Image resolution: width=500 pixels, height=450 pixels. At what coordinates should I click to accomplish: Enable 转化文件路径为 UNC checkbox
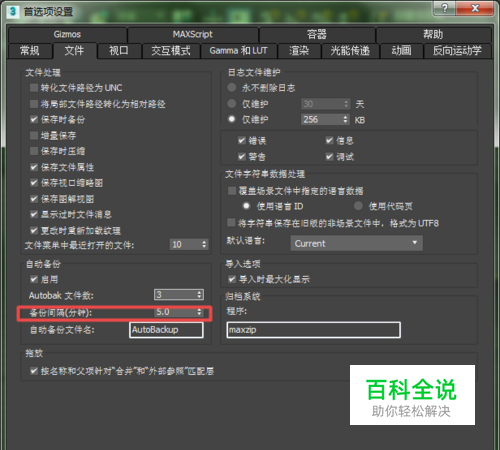pyautogui.click(x=34, y=88)
